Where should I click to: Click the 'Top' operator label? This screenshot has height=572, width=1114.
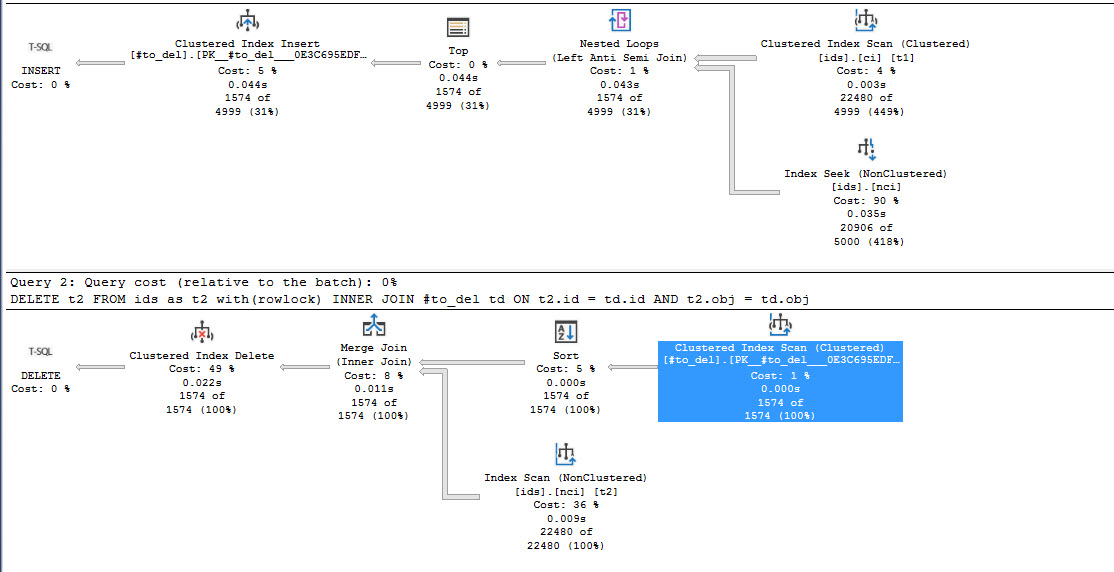click(458, 50)
